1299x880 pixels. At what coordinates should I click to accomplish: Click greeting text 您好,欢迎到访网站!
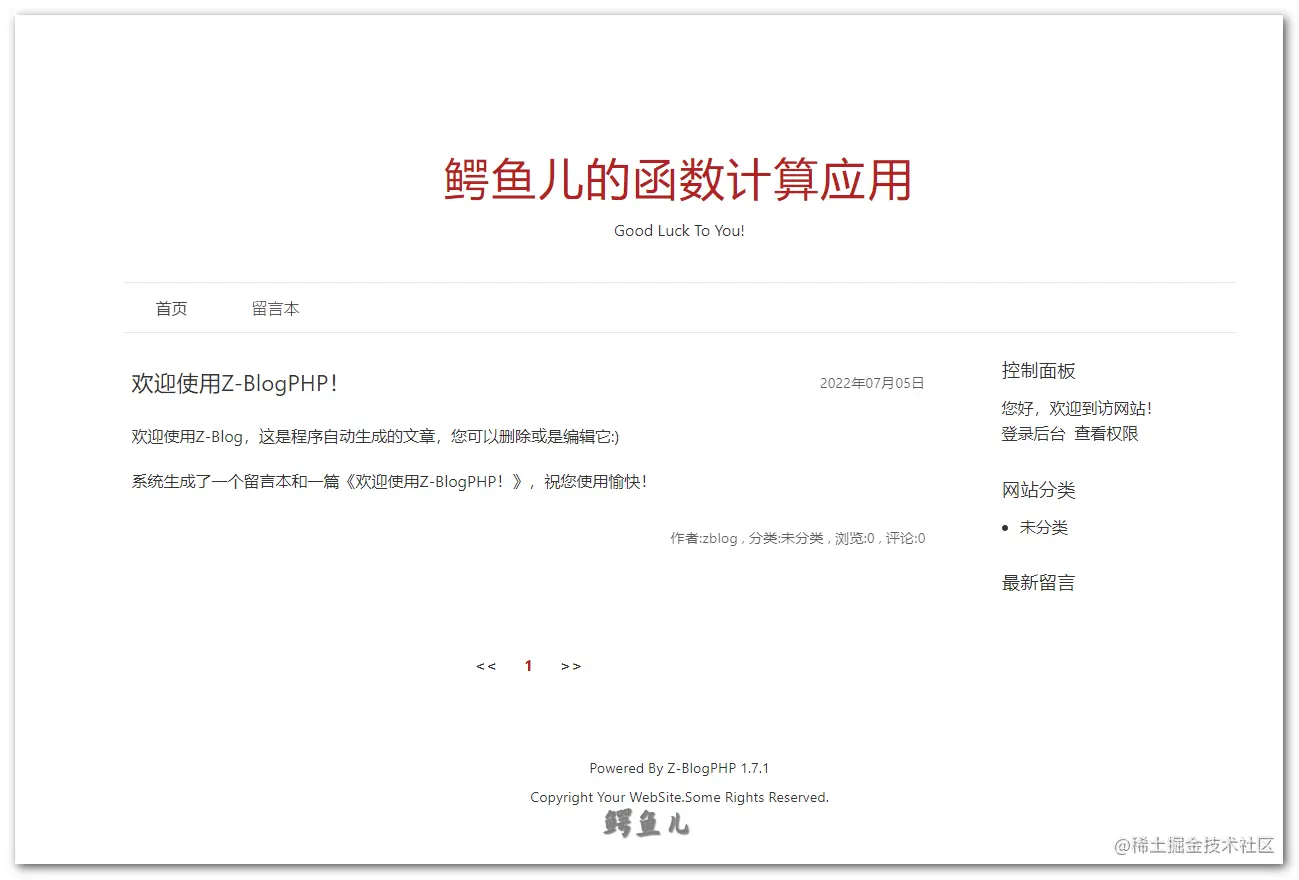pos(1077,408)
